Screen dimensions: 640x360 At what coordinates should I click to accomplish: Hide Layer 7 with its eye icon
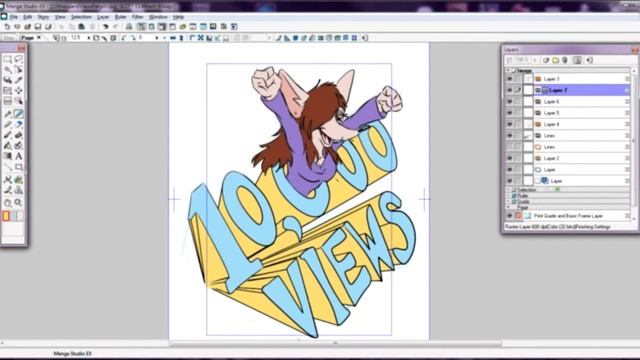point(509,90)
